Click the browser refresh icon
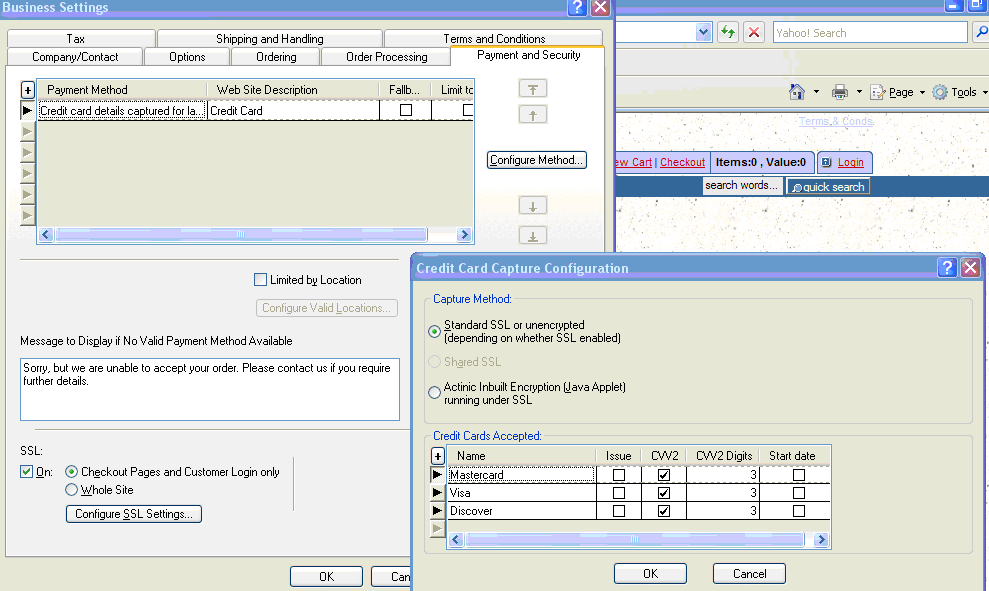989x591 pixels. 727,33
